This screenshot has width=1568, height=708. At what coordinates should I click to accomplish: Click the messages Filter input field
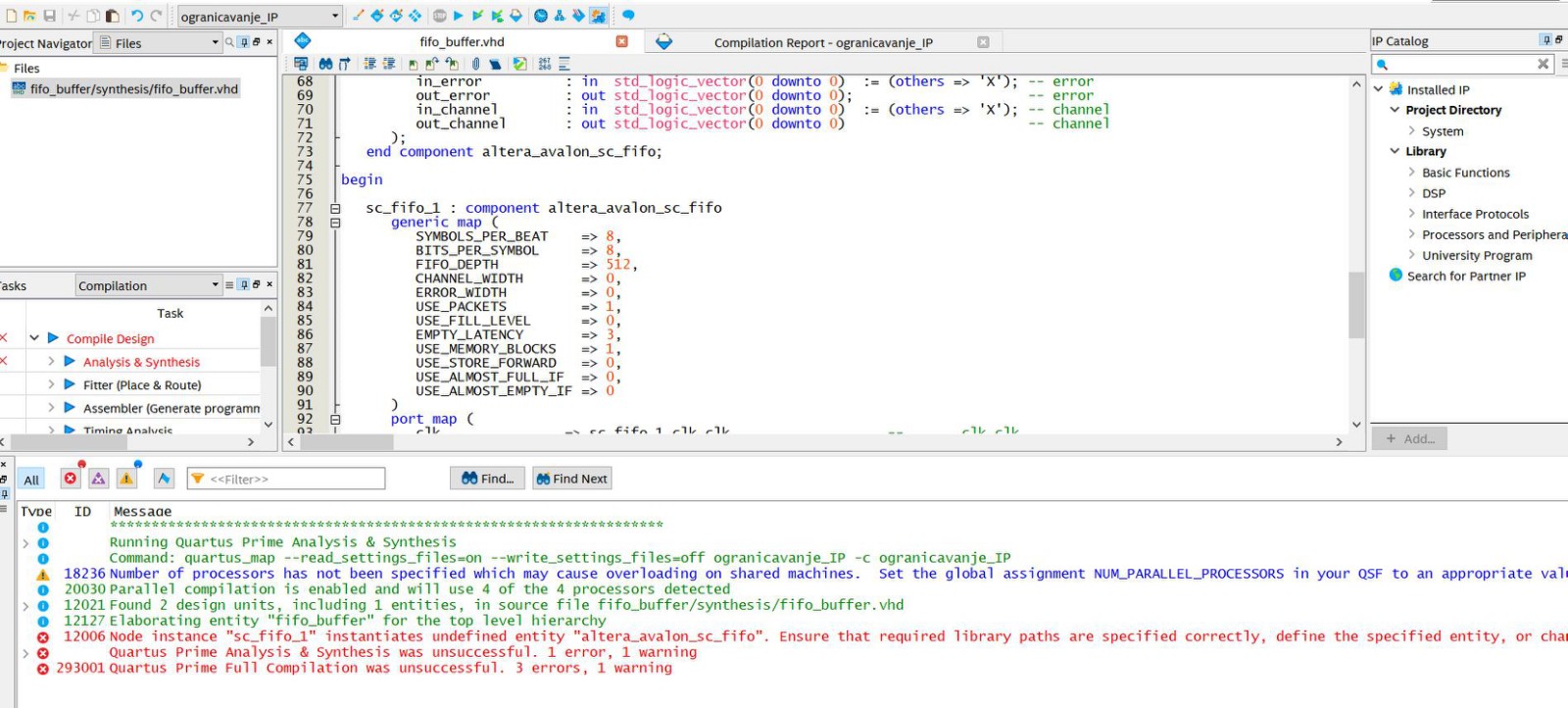294,479
